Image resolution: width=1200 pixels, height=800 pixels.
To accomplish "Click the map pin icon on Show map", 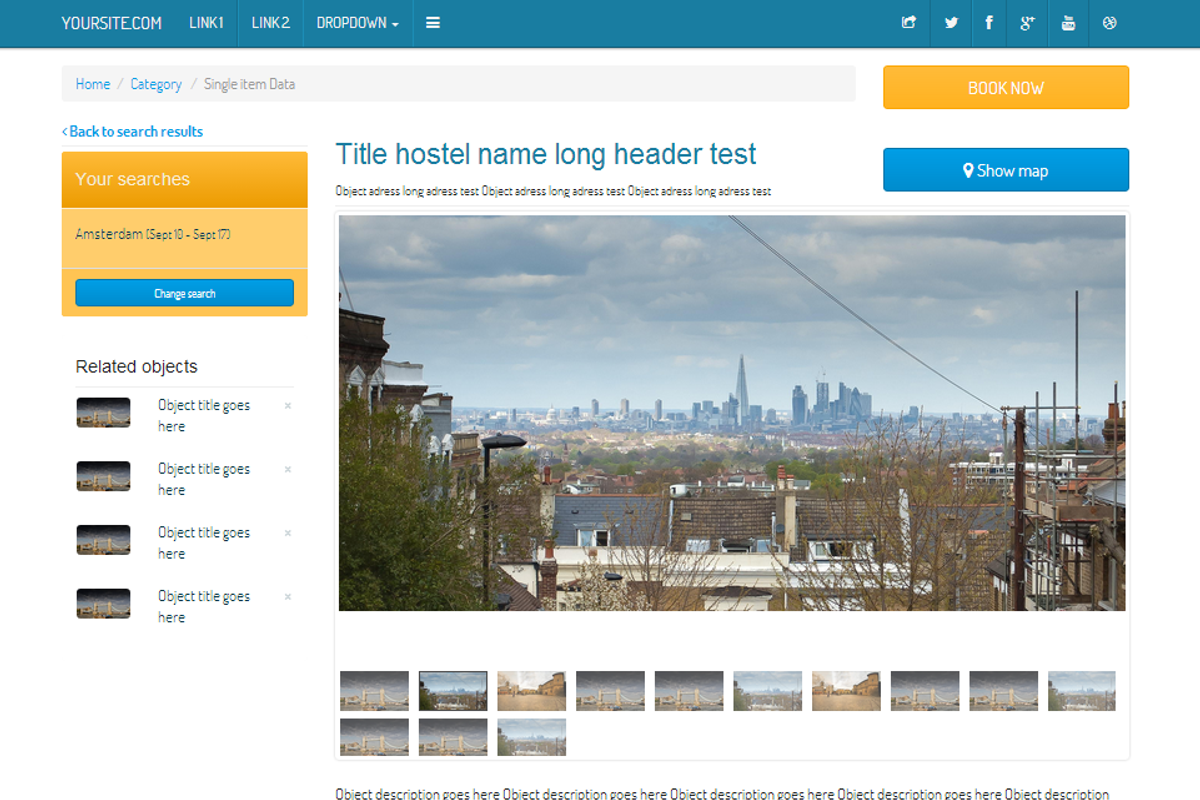I will click(966, 170).
